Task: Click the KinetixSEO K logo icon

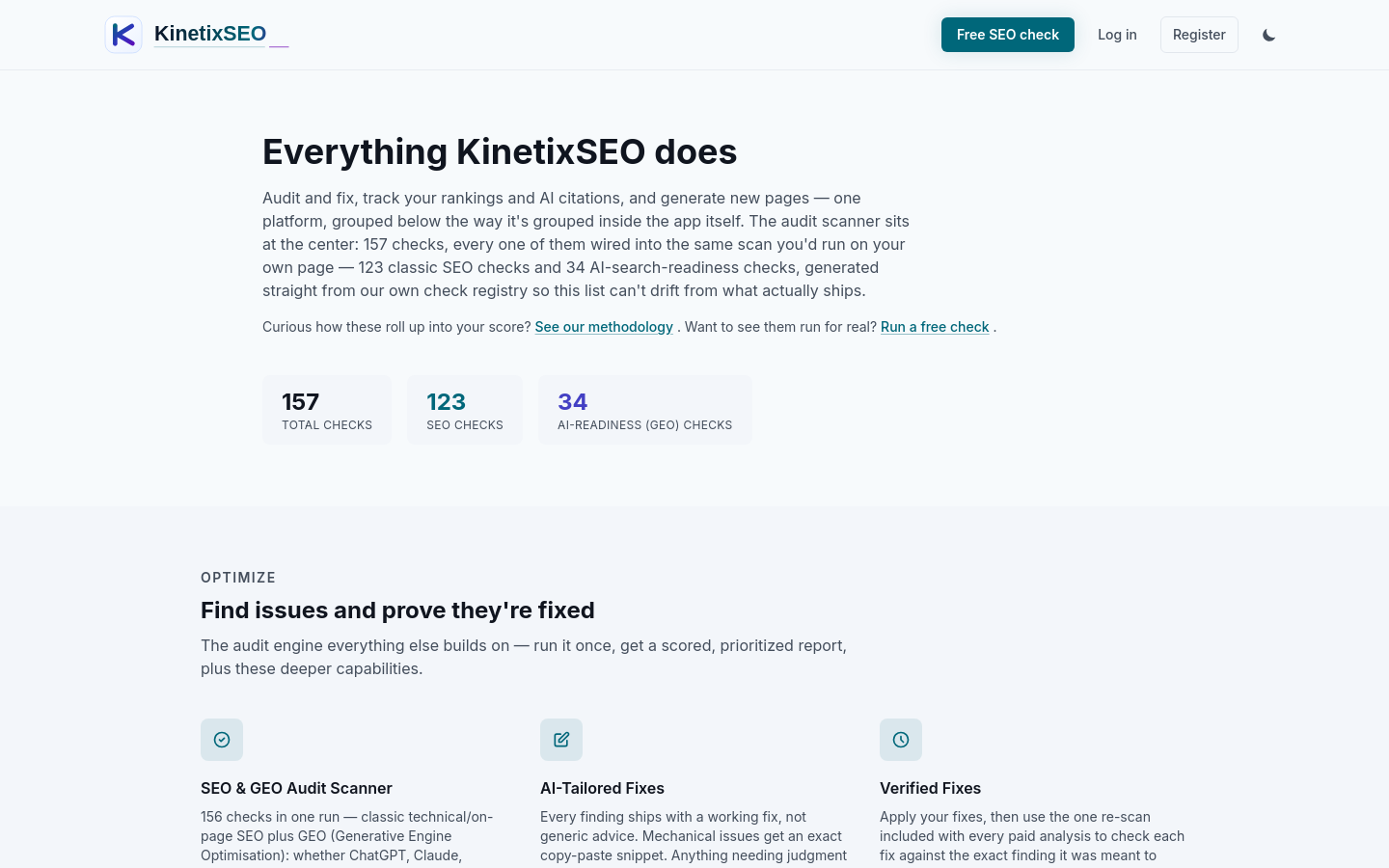Action: pyautogui.click(x=123, y=35)
